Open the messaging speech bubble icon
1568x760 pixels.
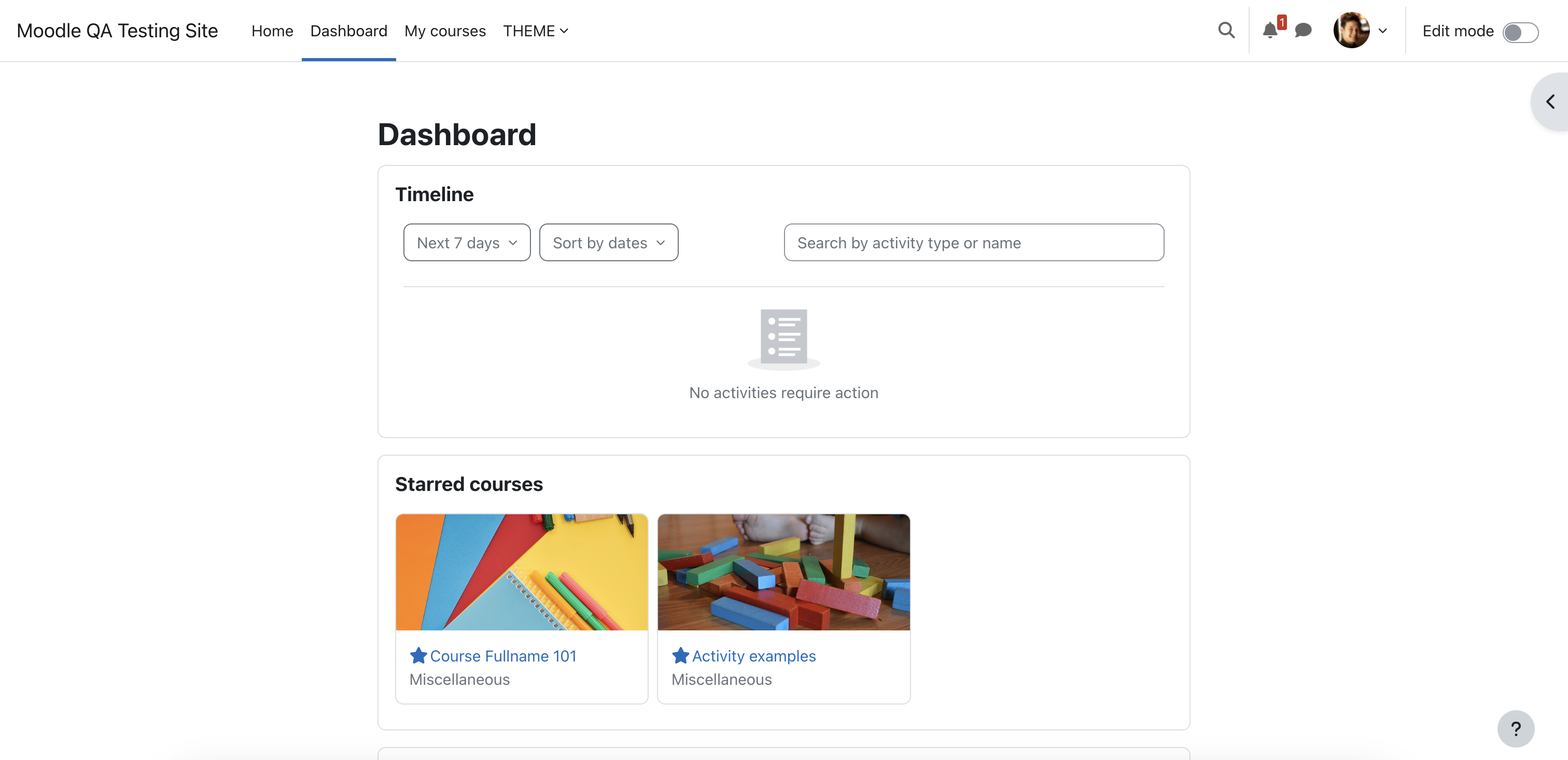(1303, 31)
